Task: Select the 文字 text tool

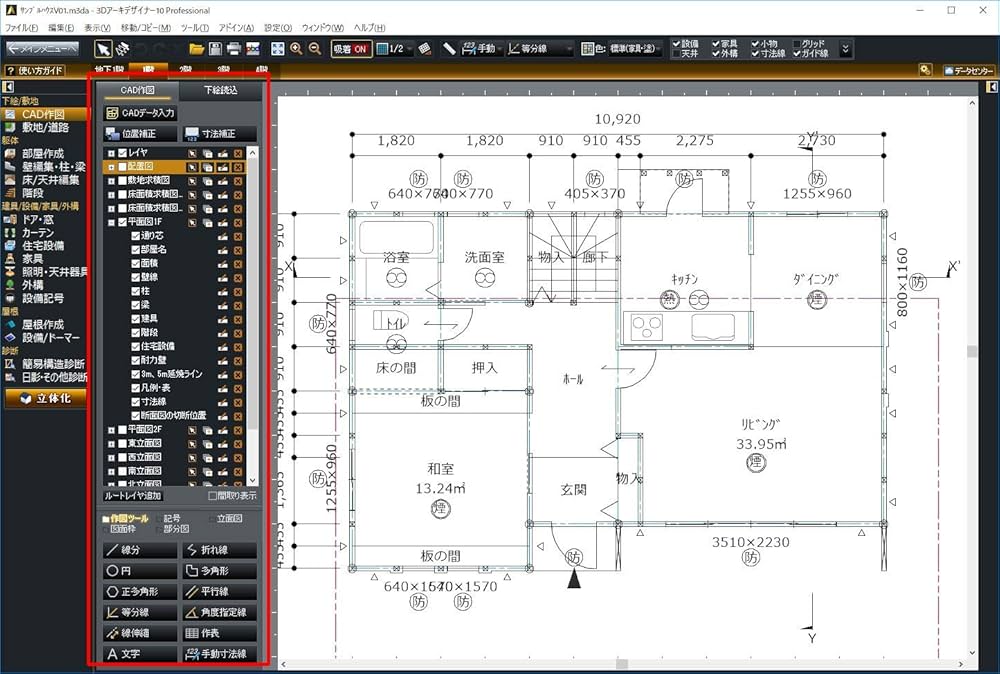Action: (x=140, y=653)
